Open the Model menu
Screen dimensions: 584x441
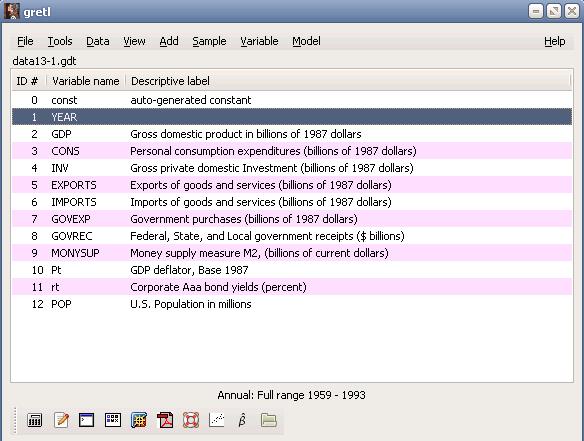click(x=306, y=41)
